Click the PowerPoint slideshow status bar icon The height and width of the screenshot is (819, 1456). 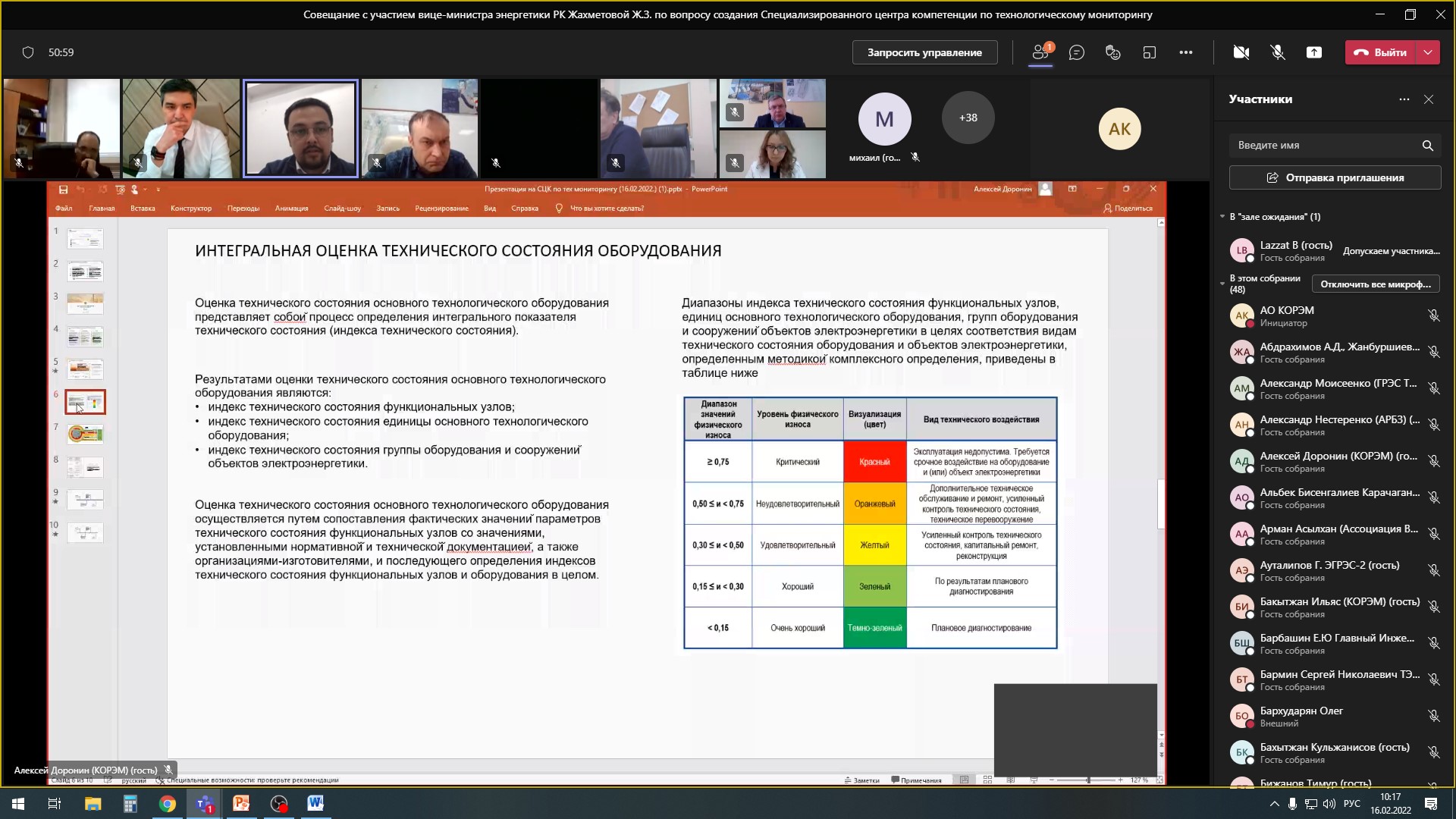click(1034, 780)
